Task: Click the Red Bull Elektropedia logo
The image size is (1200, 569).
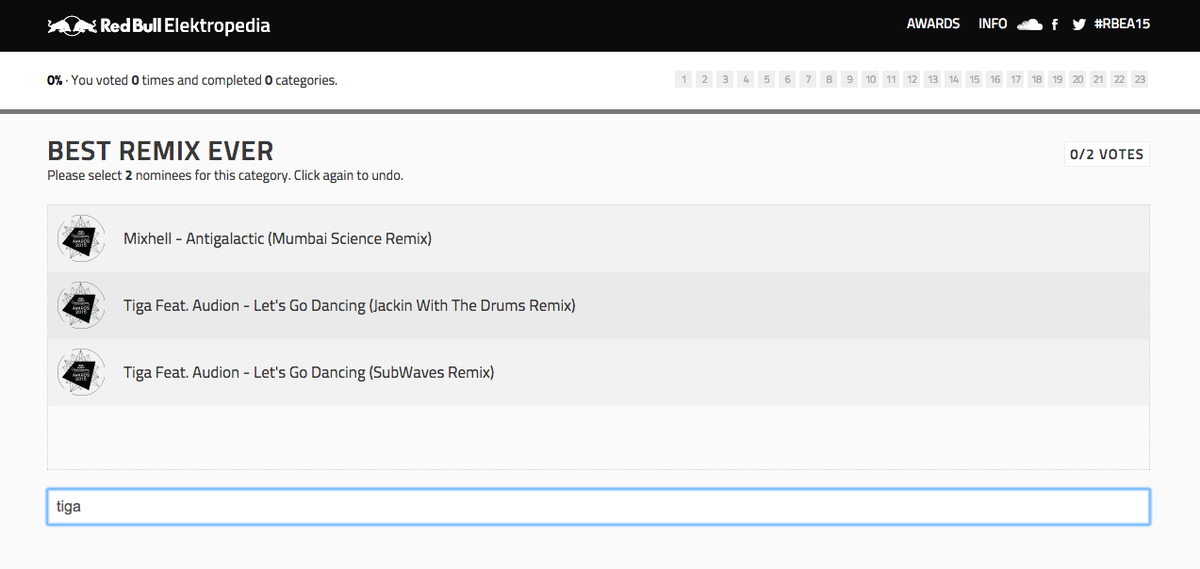Action: pos(158,25)
